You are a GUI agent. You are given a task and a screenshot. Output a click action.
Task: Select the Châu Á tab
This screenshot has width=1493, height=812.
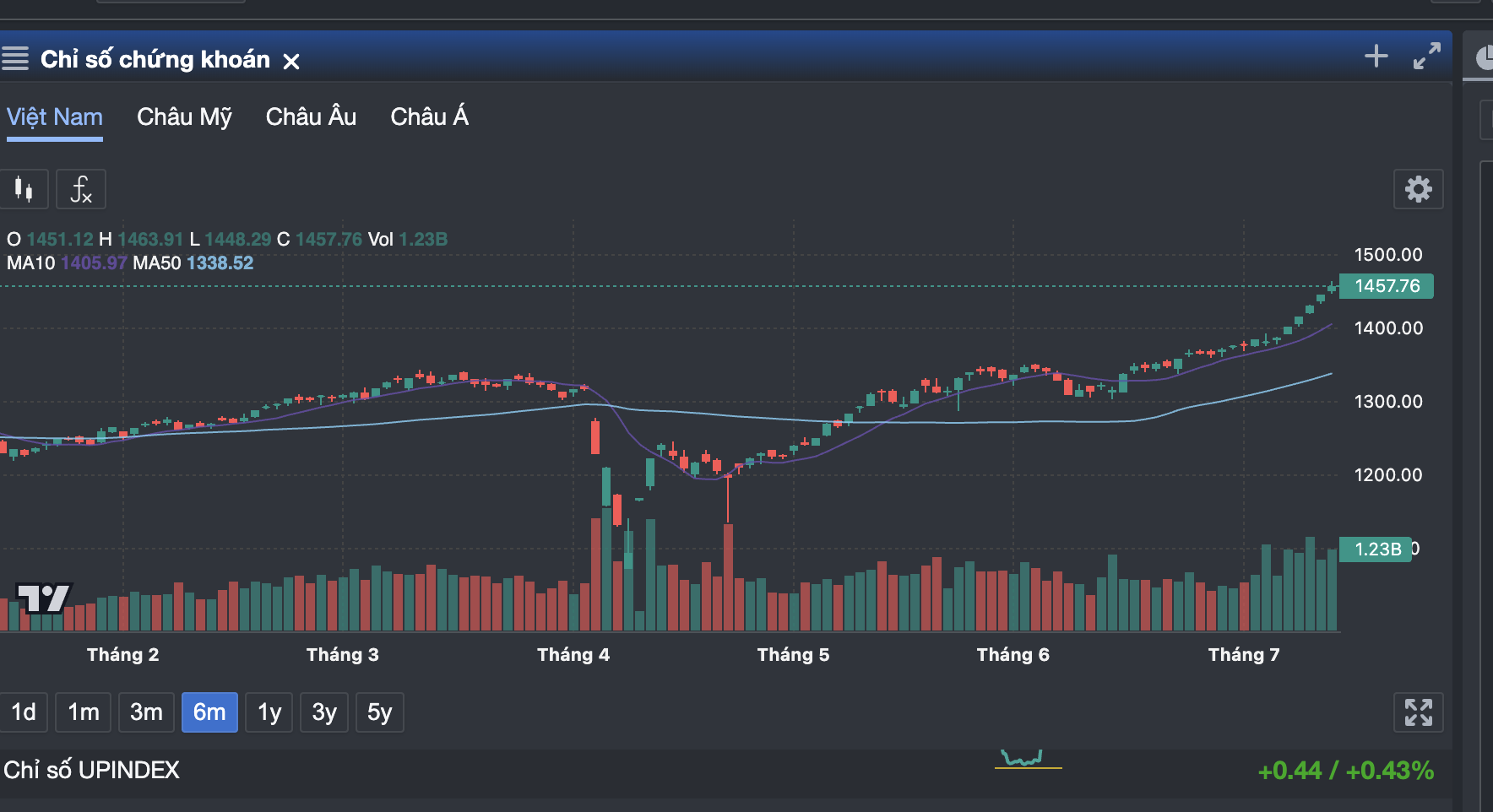pos(429,117)
